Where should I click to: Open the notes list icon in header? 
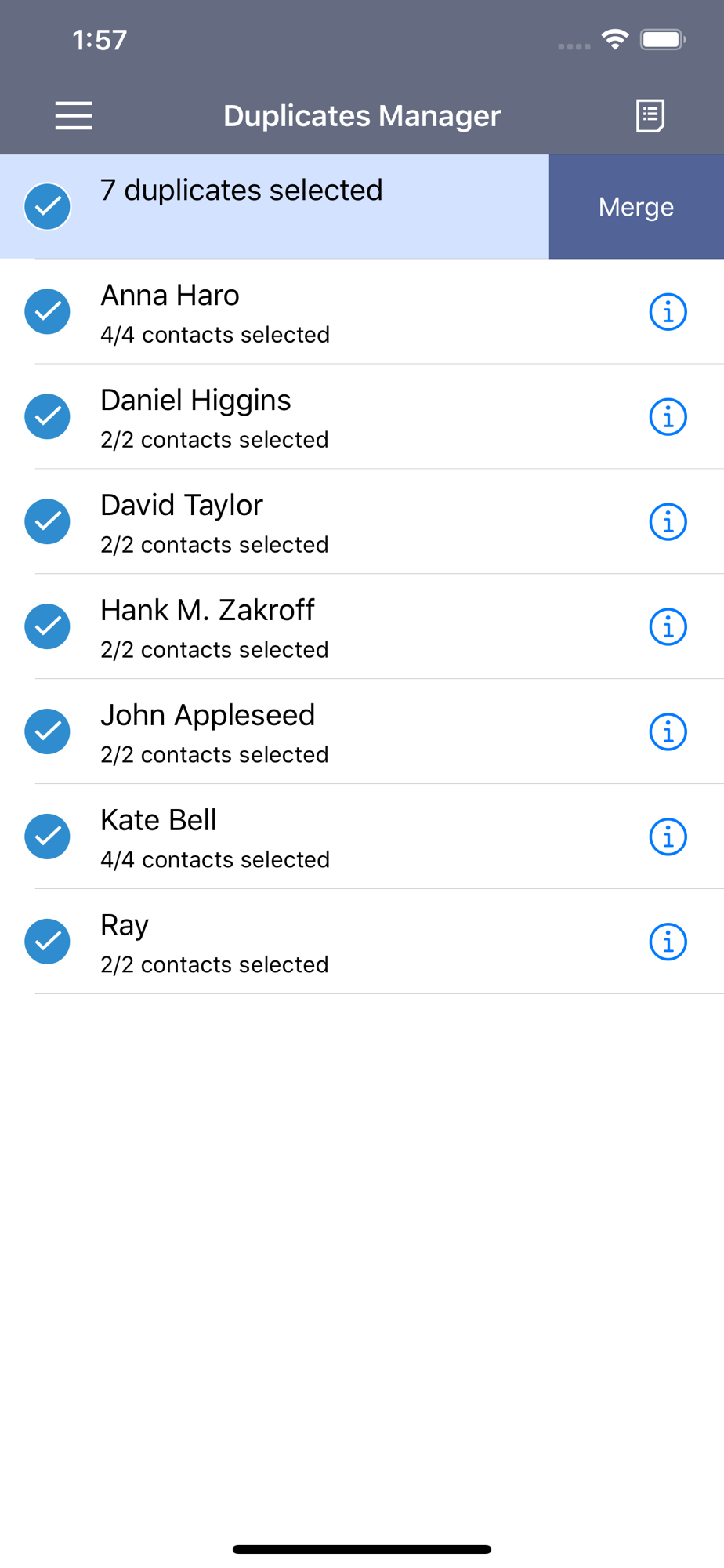point(650,116)
